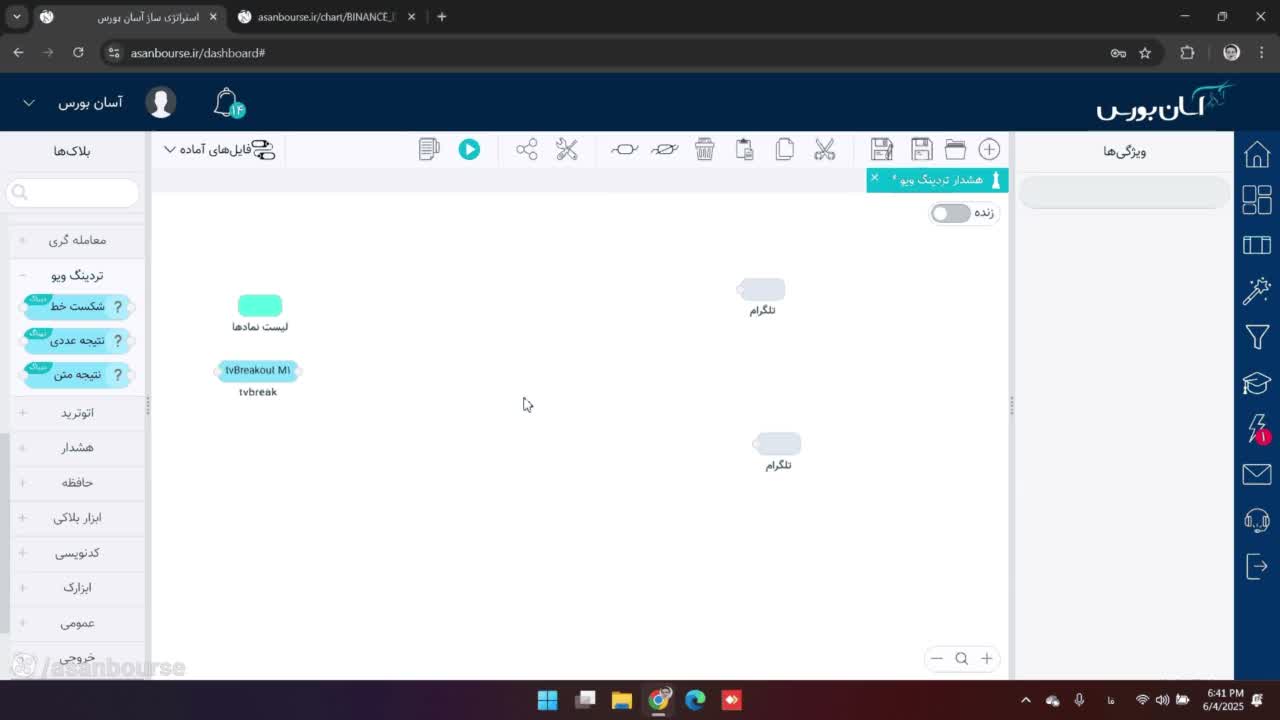Zoom in canvas with plus button
The width and height of the screenshot is (1280, 720).
pos(986,658)
